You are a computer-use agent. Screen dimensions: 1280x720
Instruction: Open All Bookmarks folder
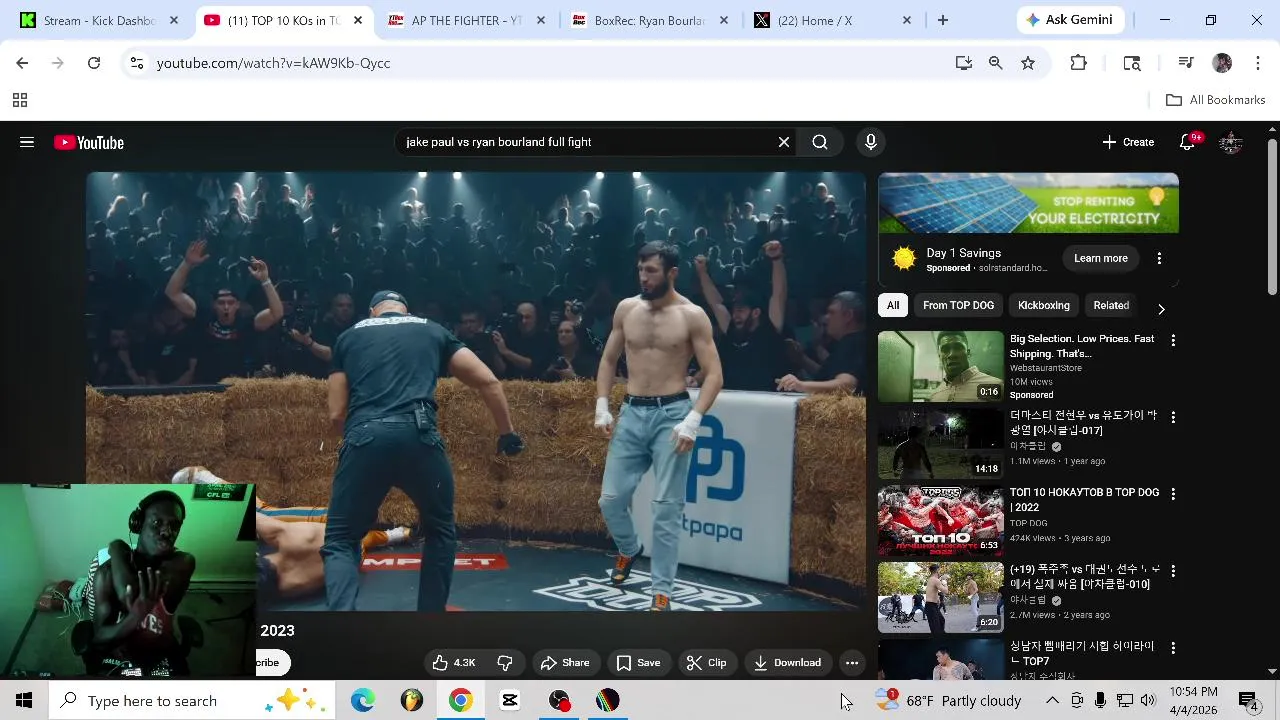tap(1216, 100)
